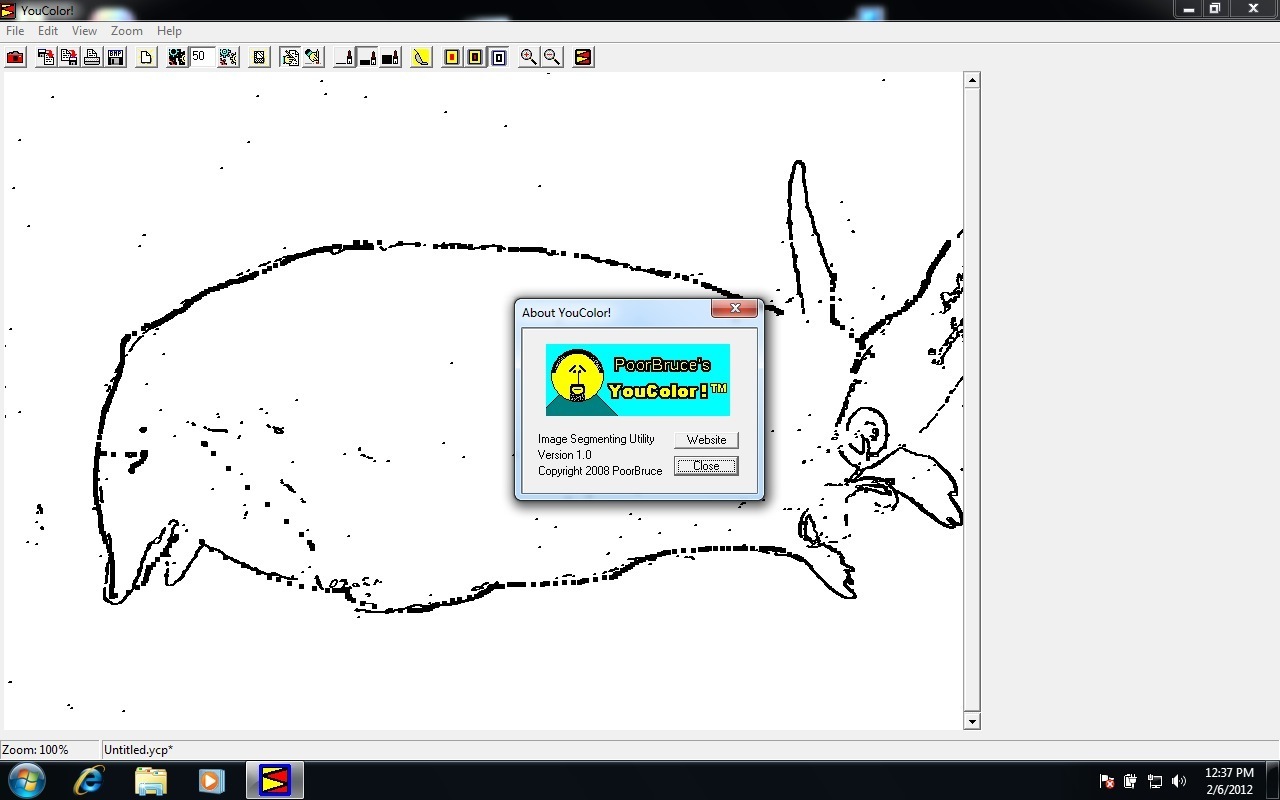Click the 50 value input field
Viewport: 1280px width, 800px height.
202,57
